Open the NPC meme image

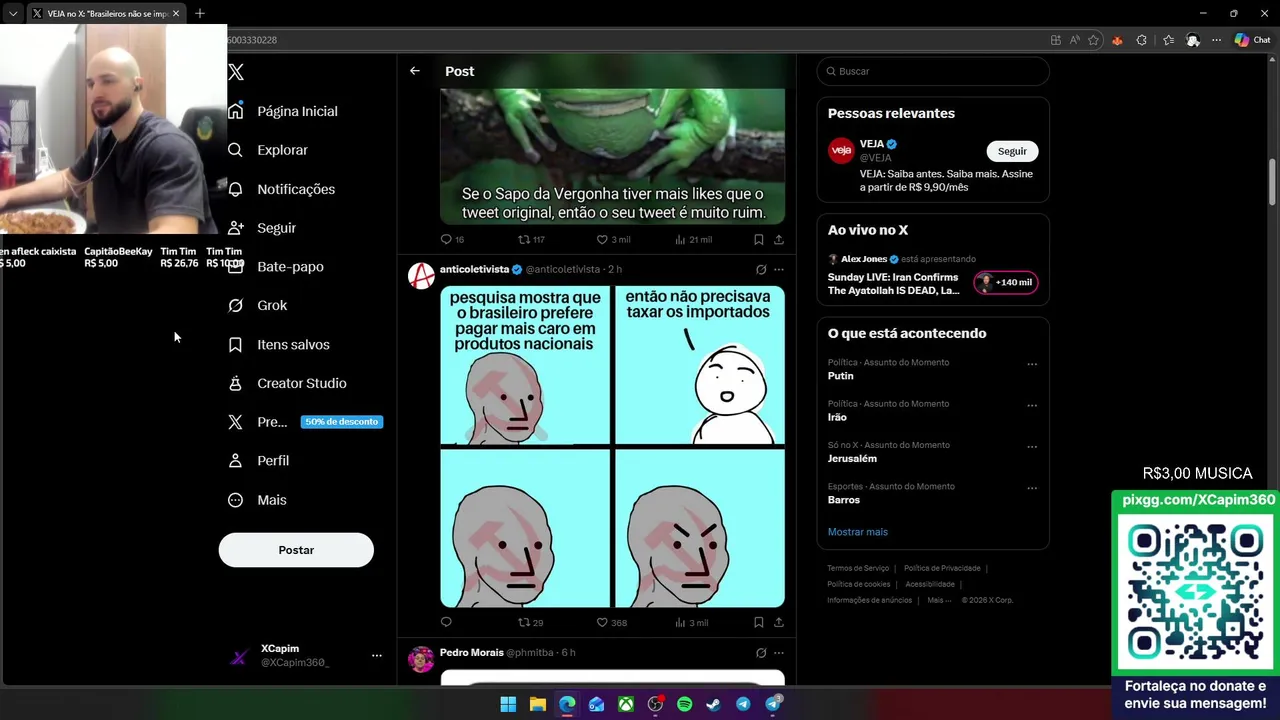612,446
